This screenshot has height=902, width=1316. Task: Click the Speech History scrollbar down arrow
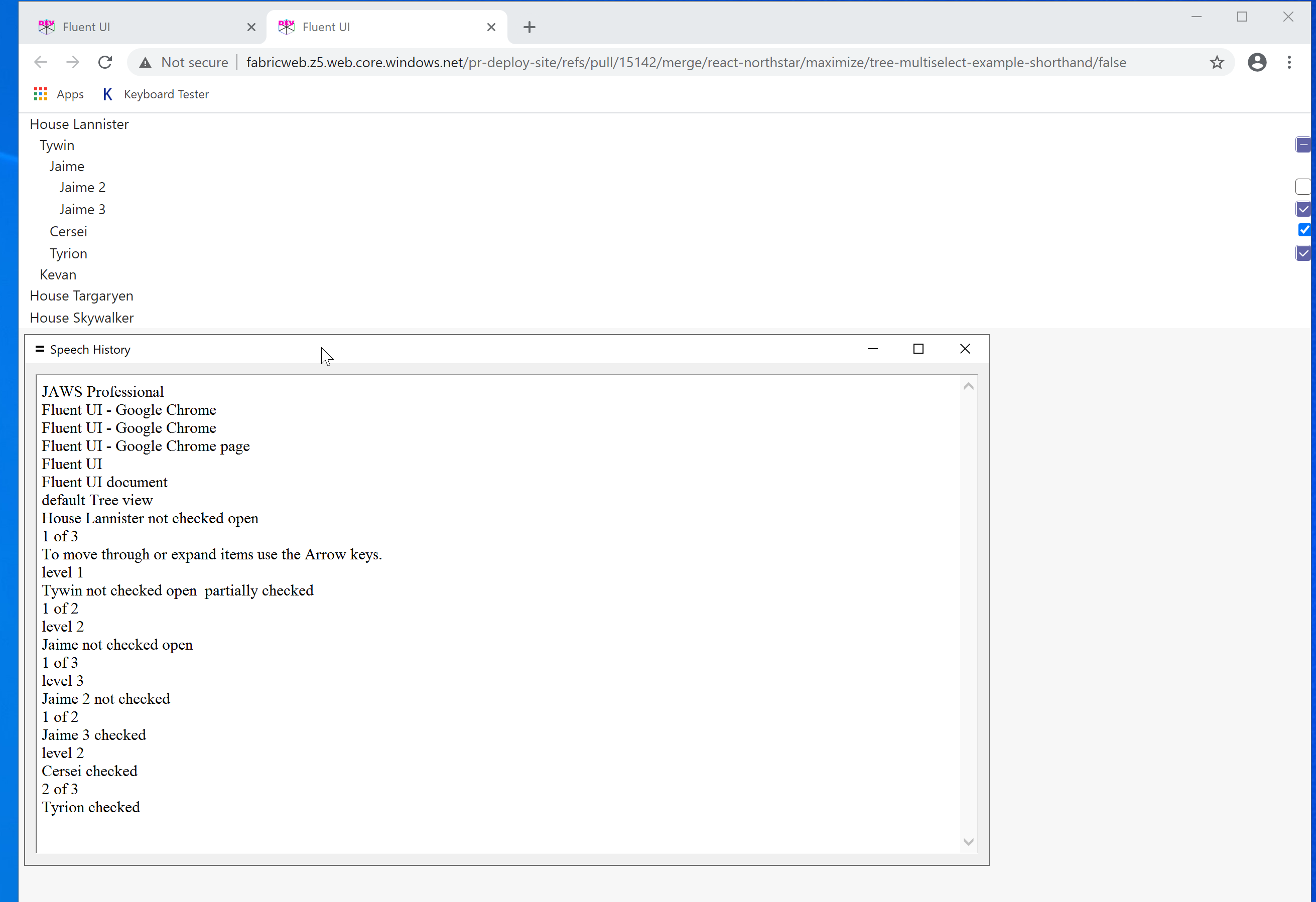(x=968, y=841)
